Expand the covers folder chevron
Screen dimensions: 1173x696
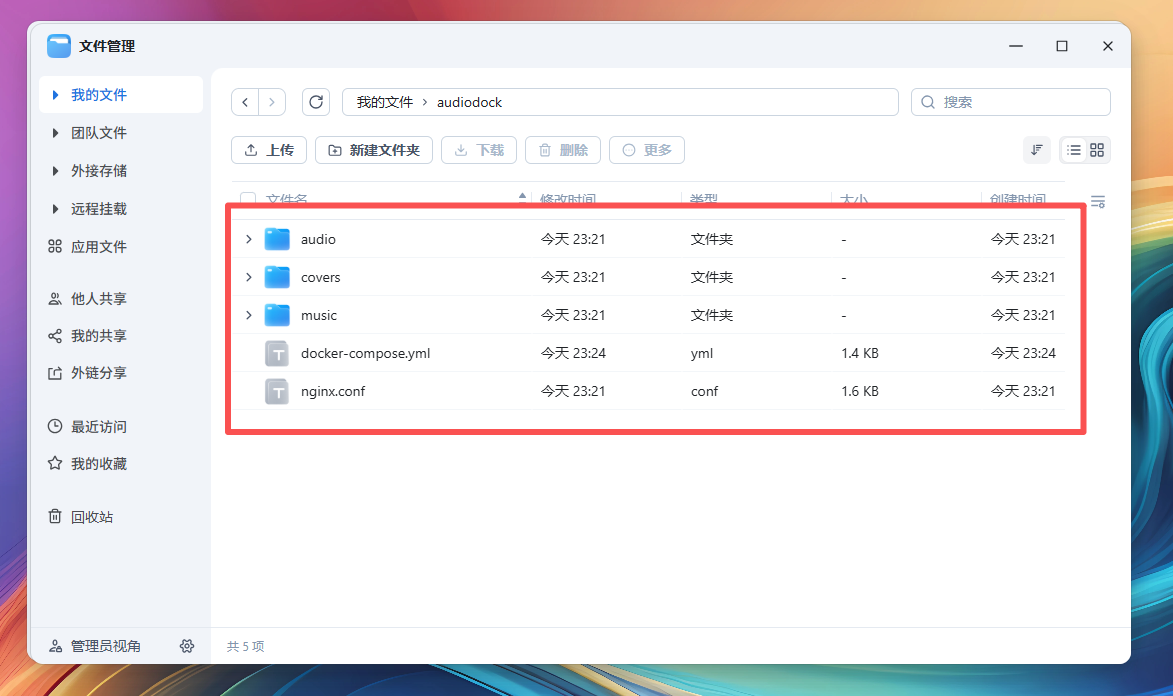[248, 277]
